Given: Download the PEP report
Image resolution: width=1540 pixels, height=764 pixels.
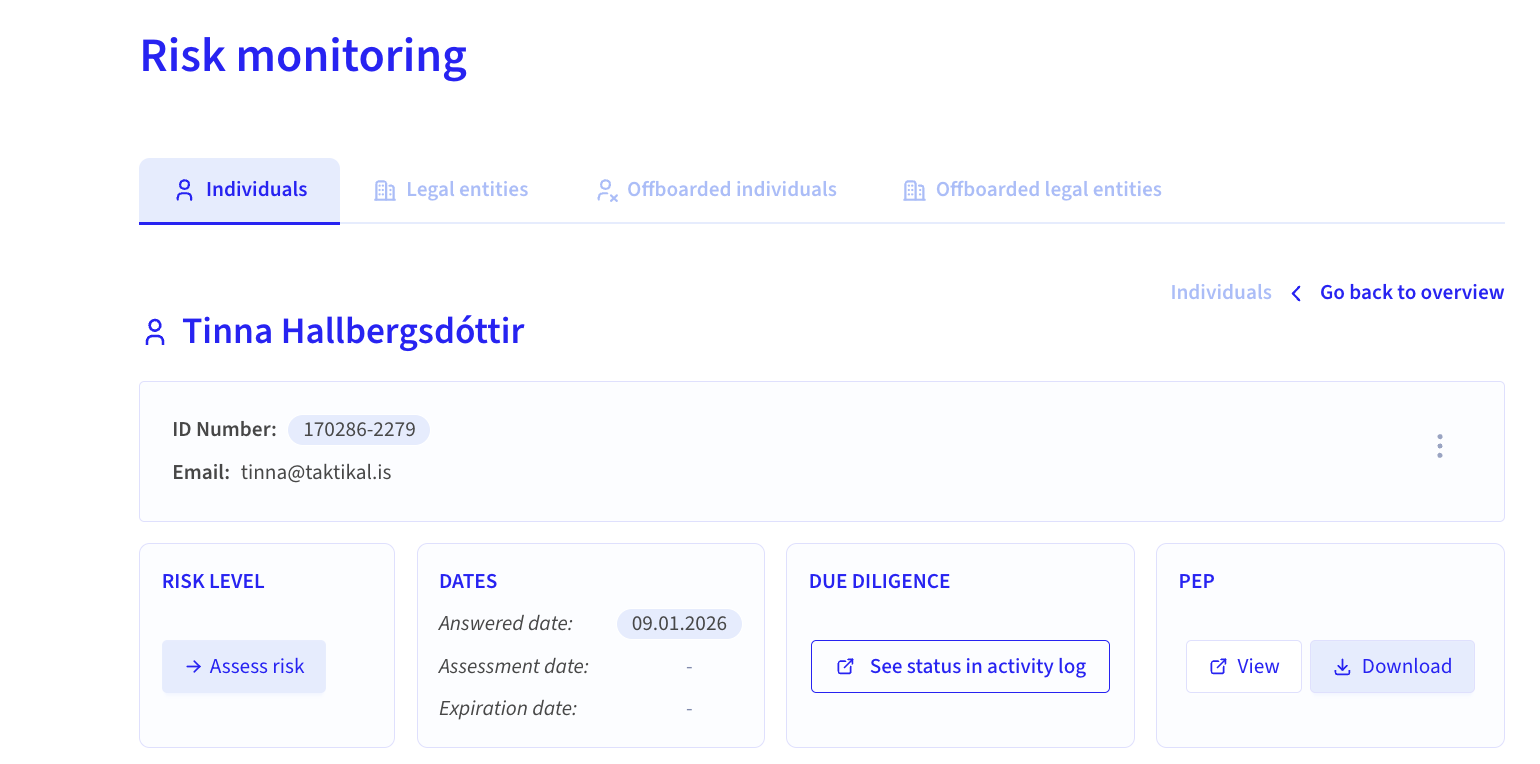Looking at the screenshot, I should (x=1392, y=666).
